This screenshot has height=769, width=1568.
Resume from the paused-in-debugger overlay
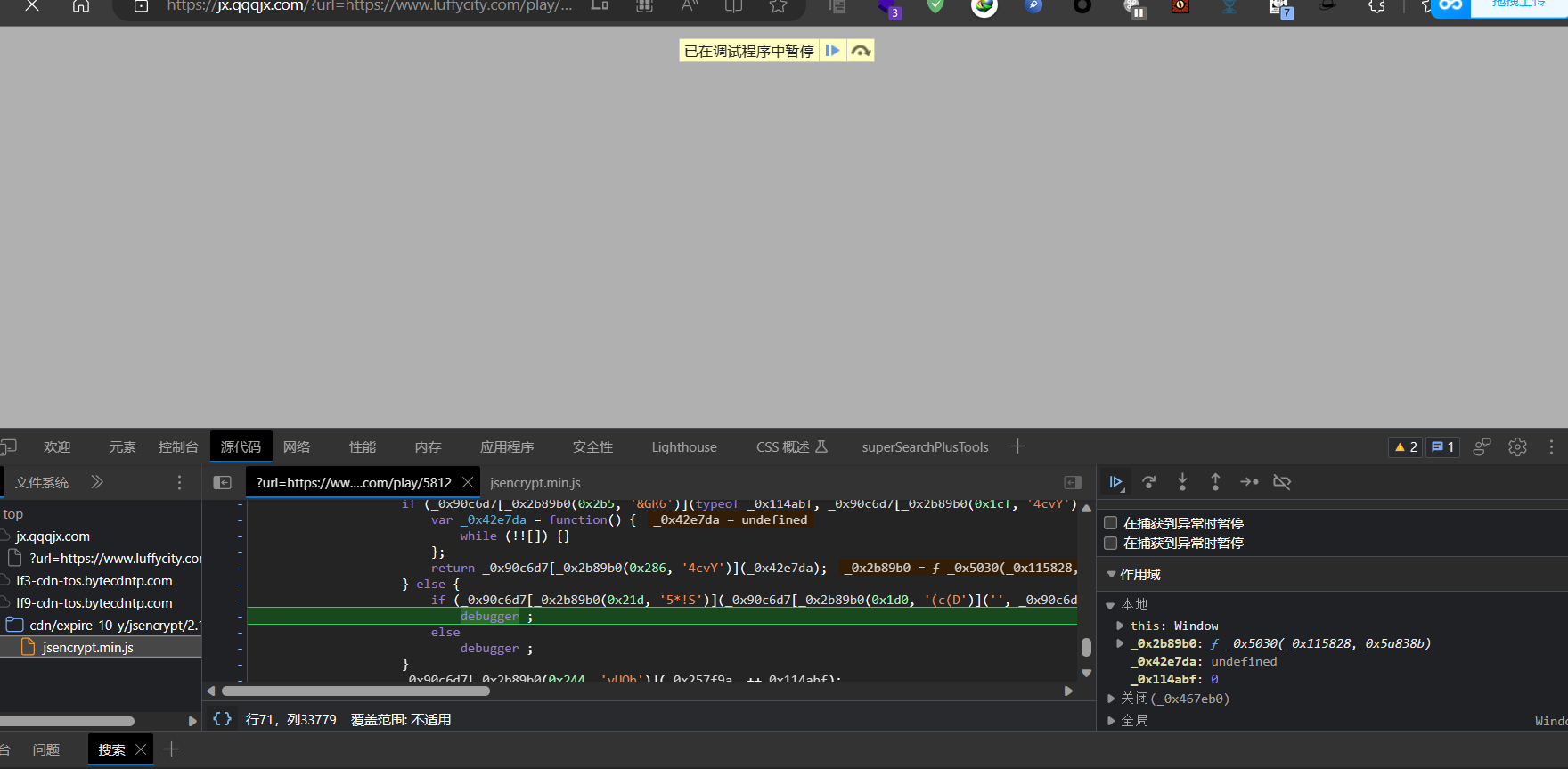(832, 51)
